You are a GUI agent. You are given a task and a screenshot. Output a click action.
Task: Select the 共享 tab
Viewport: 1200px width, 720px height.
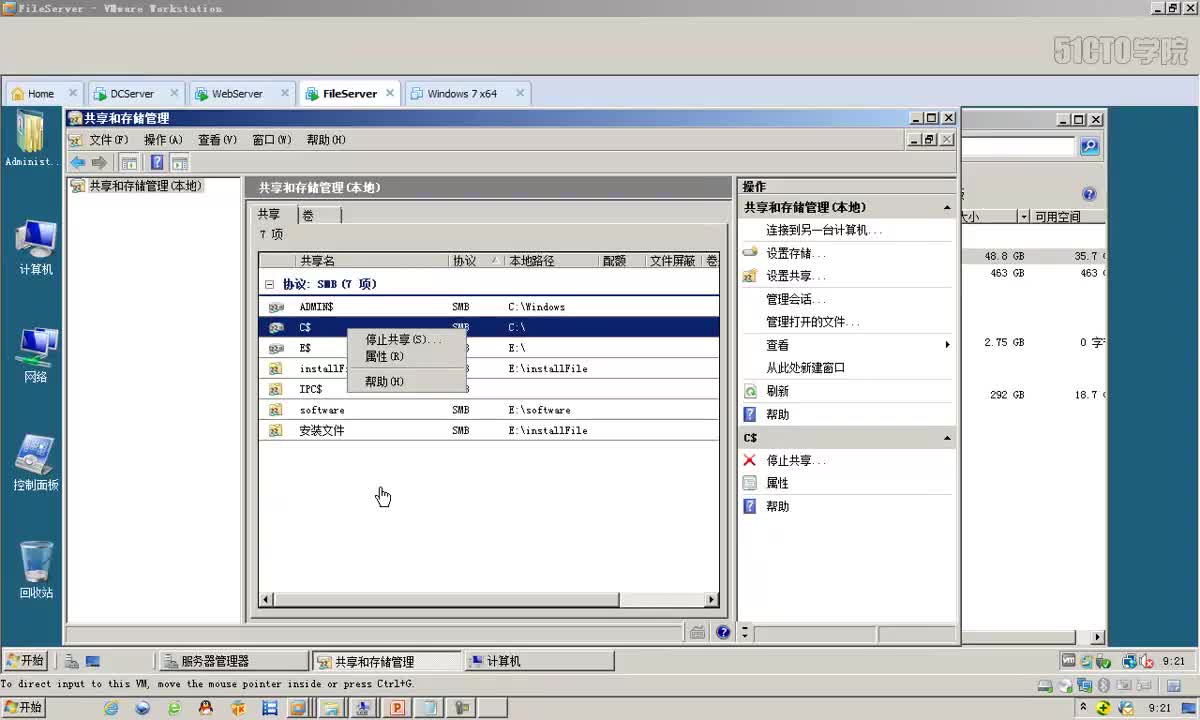coord(274,214)
